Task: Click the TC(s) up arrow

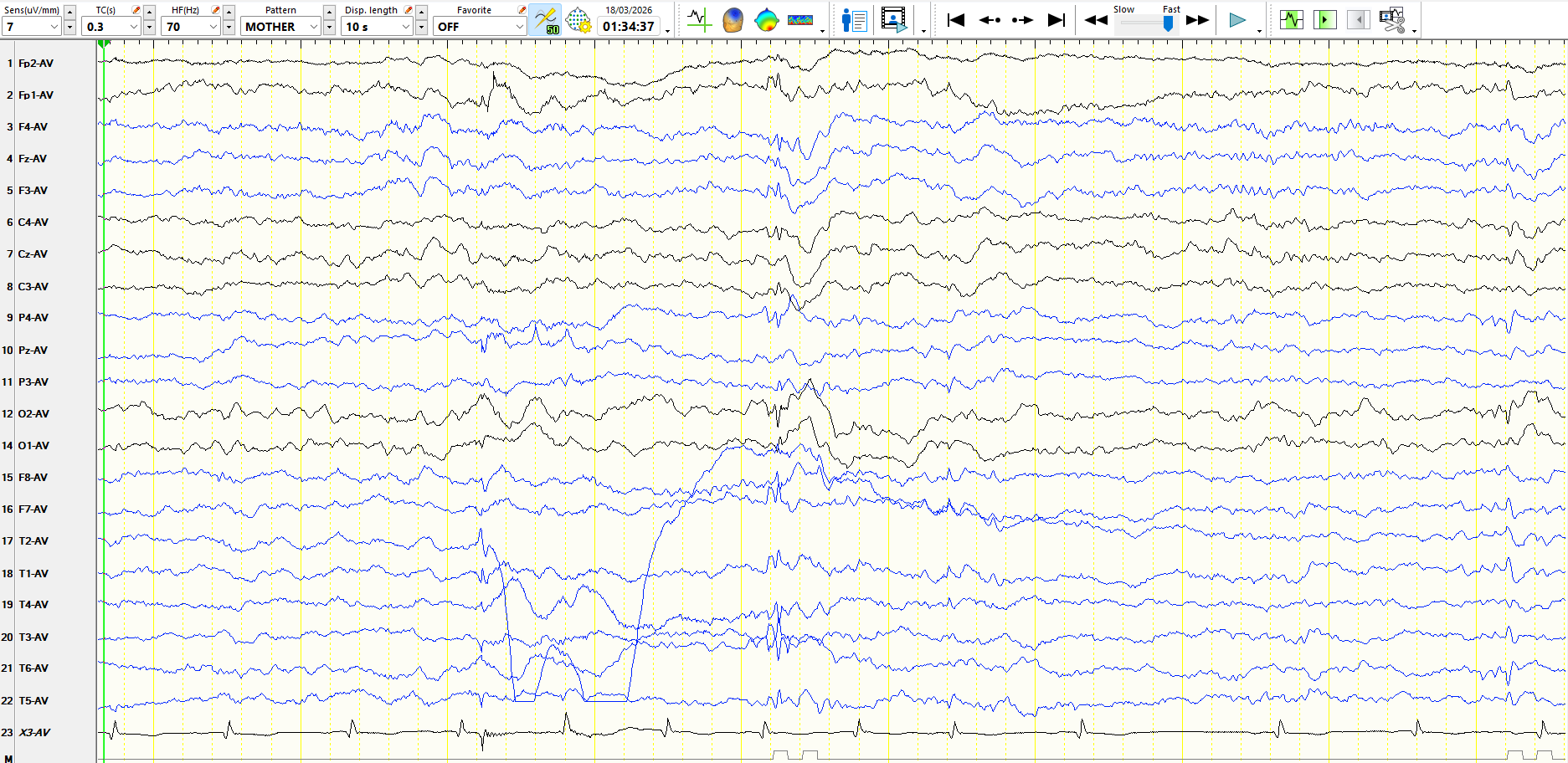Action: tap(149, 12)
